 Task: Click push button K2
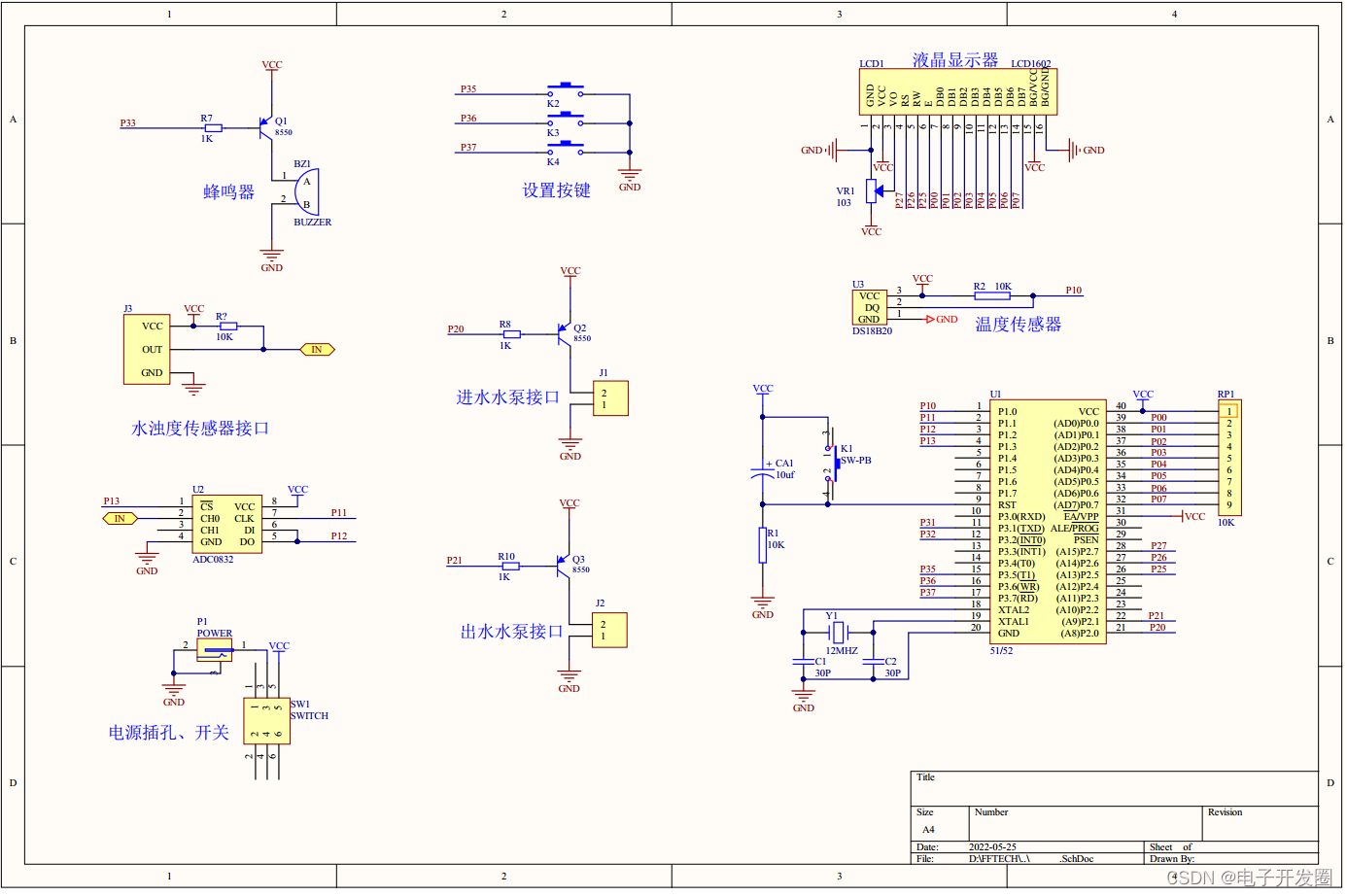coord(566,90)
